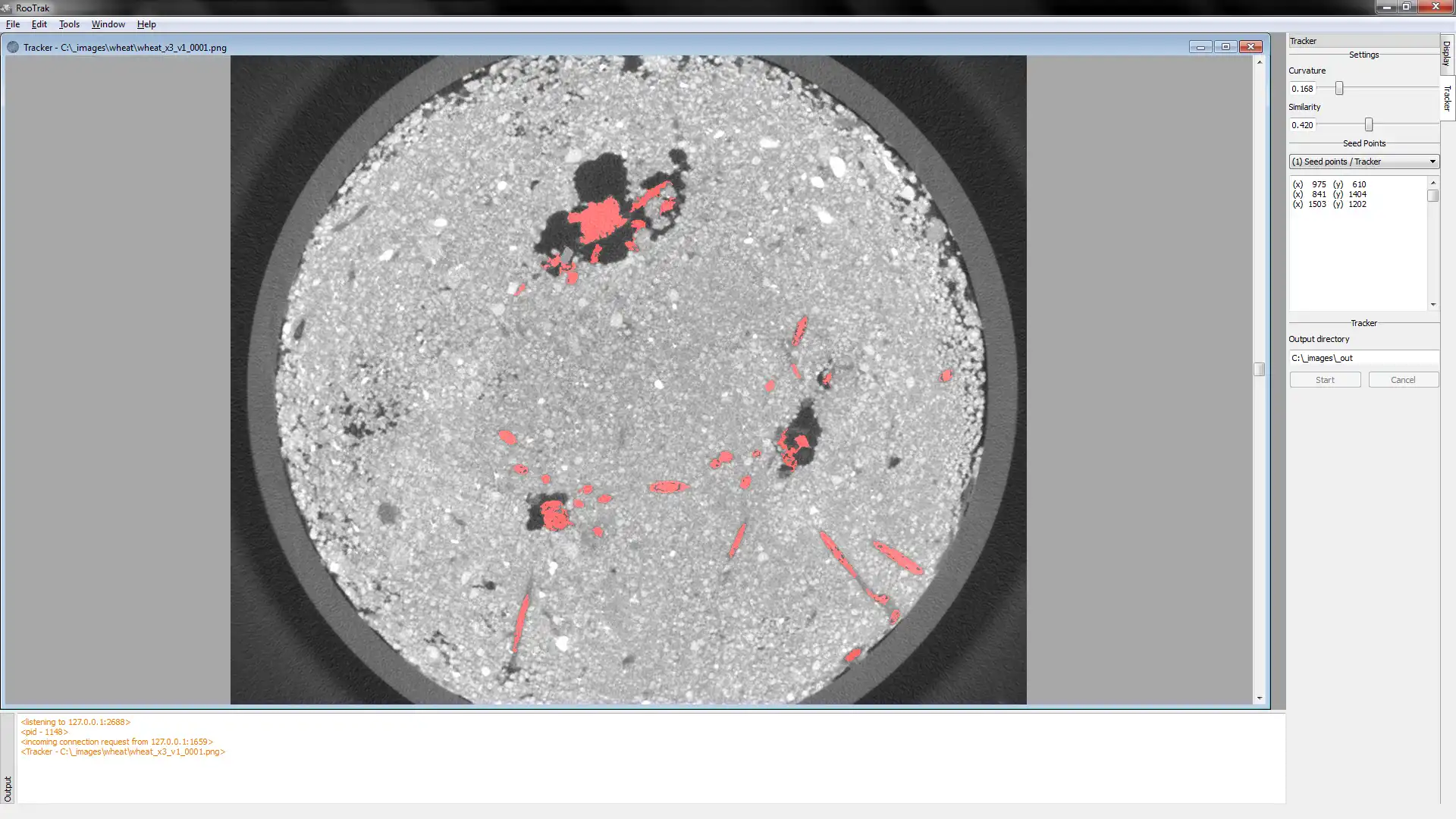Click the Start button to begin tracking
The height and width of the screenshot is (819, 1456).
(x=1325, y=380)
